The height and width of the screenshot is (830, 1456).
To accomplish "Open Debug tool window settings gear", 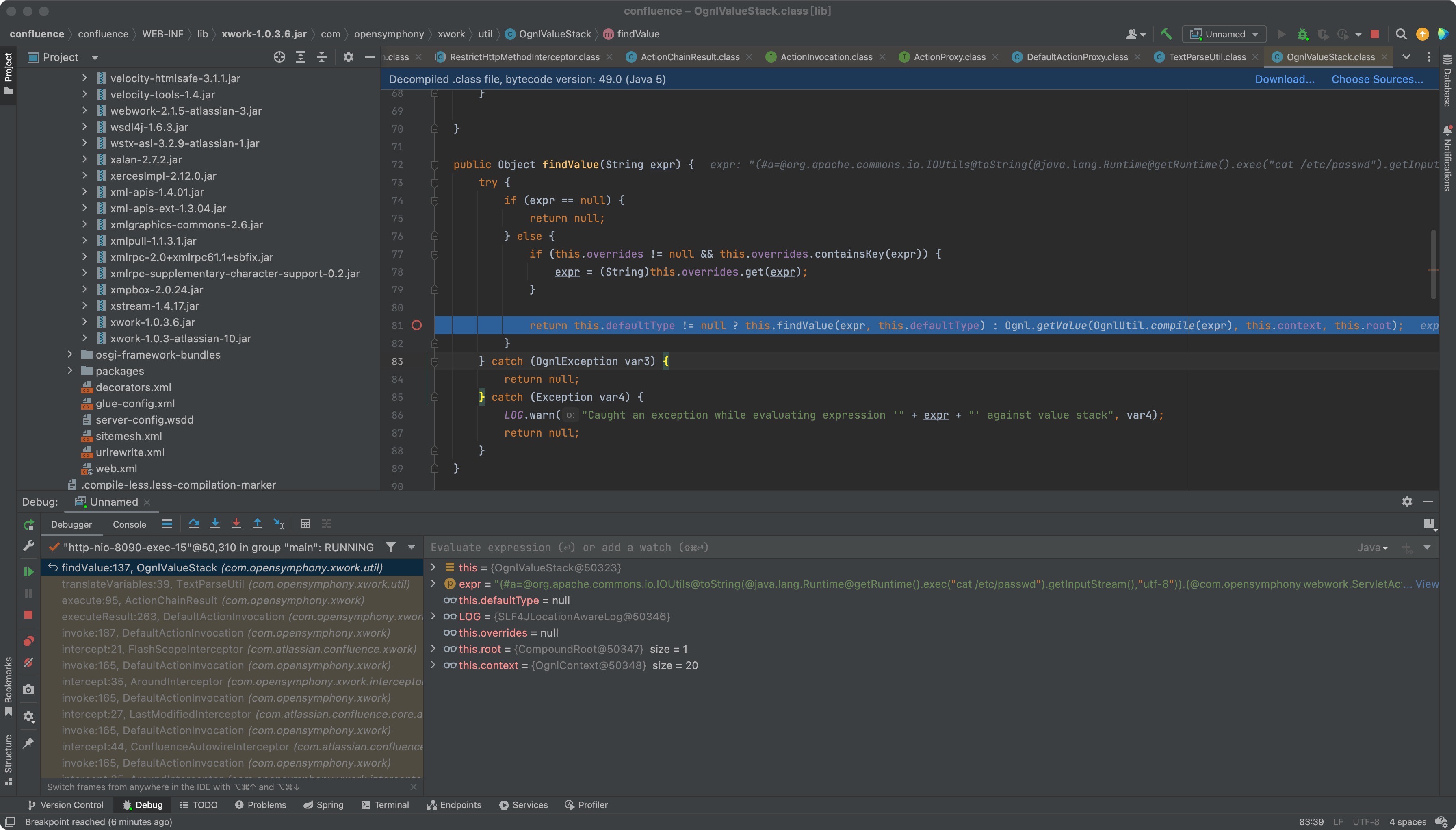I will click(x=1407, y=502).
